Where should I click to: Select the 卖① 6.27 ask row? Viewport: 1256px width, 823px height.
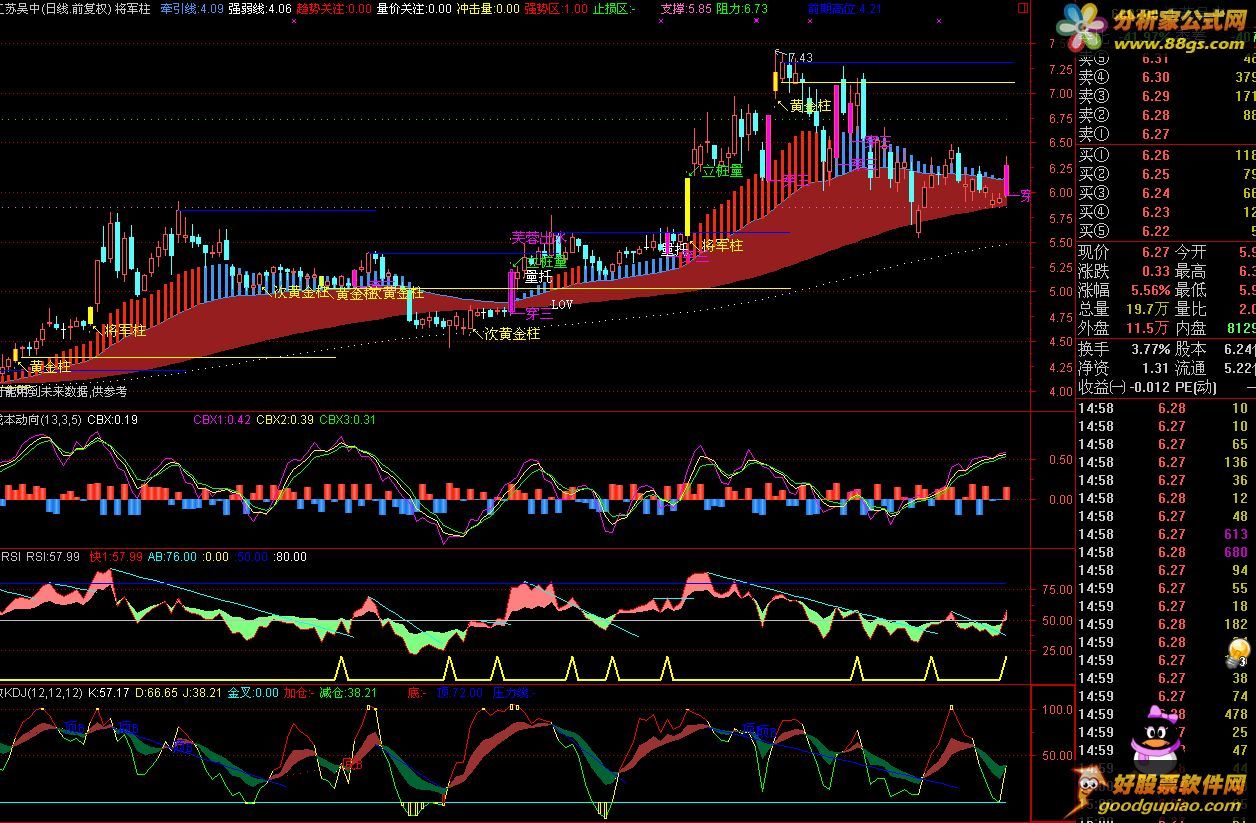click(1166, 135)
